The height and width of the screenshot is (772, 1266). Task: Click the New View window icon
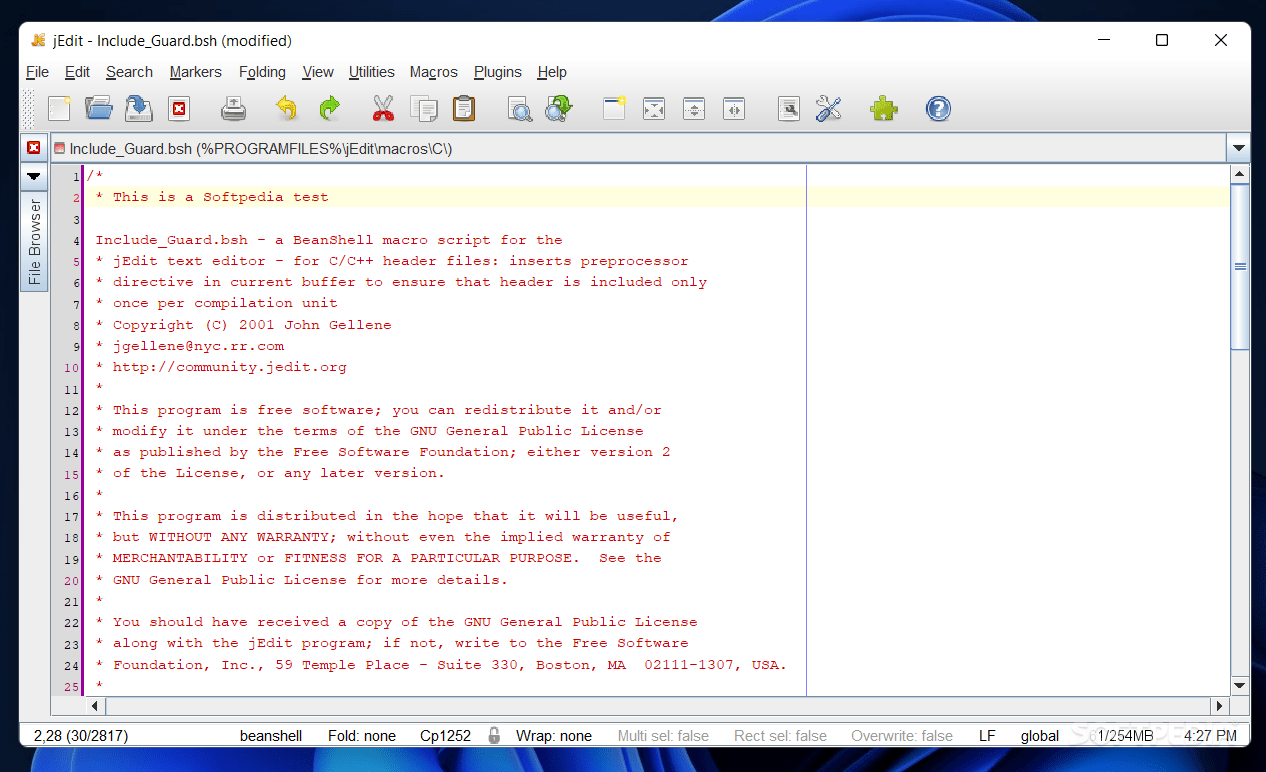point(613,108)
